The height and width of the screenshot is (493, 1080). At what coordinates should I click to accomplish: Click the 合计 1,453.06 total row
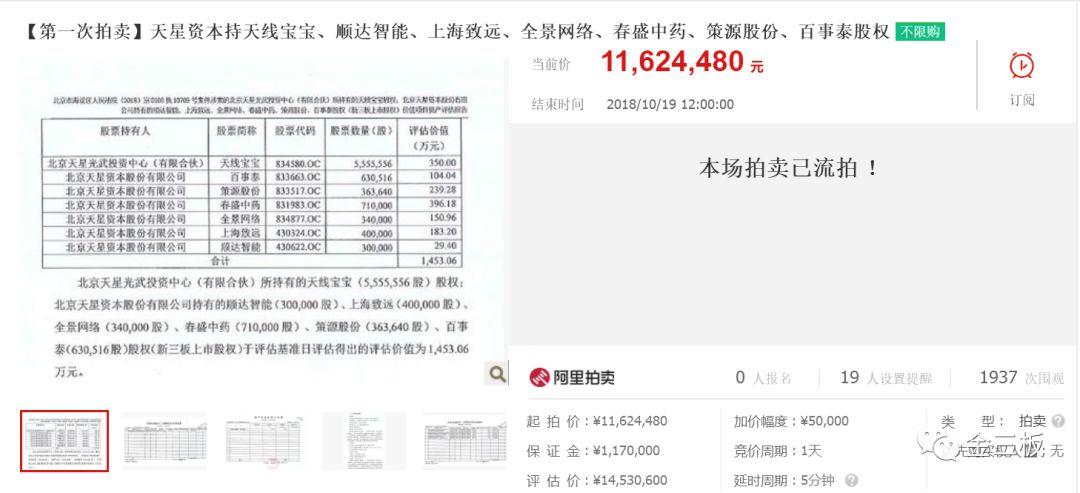click(x=252, y=262)
